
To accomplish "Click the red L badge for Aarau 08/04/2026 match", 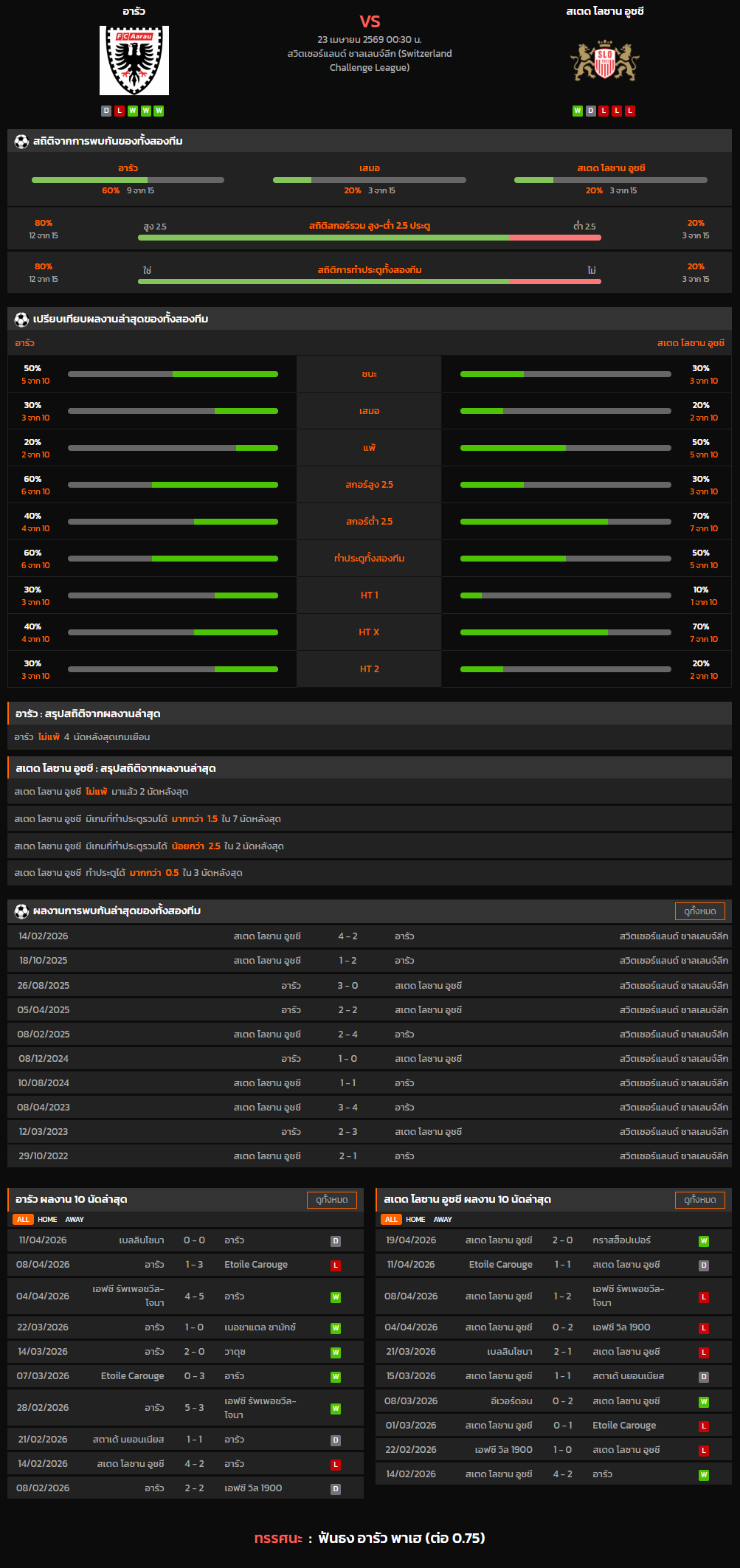I will tap(336, 1265).
